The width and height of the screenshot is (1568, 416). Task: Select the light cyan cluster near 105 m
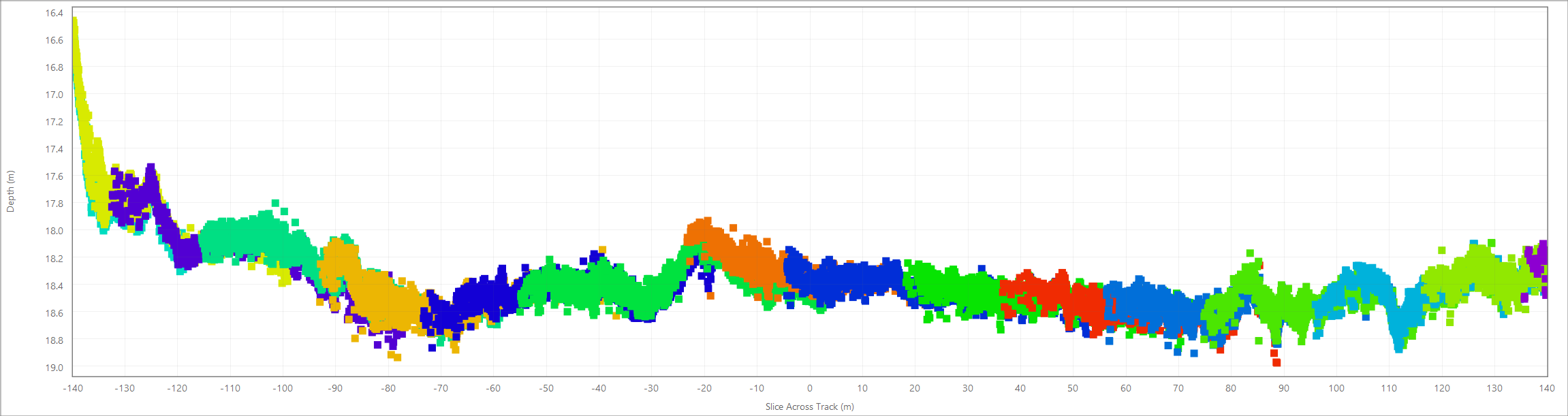1369,283
